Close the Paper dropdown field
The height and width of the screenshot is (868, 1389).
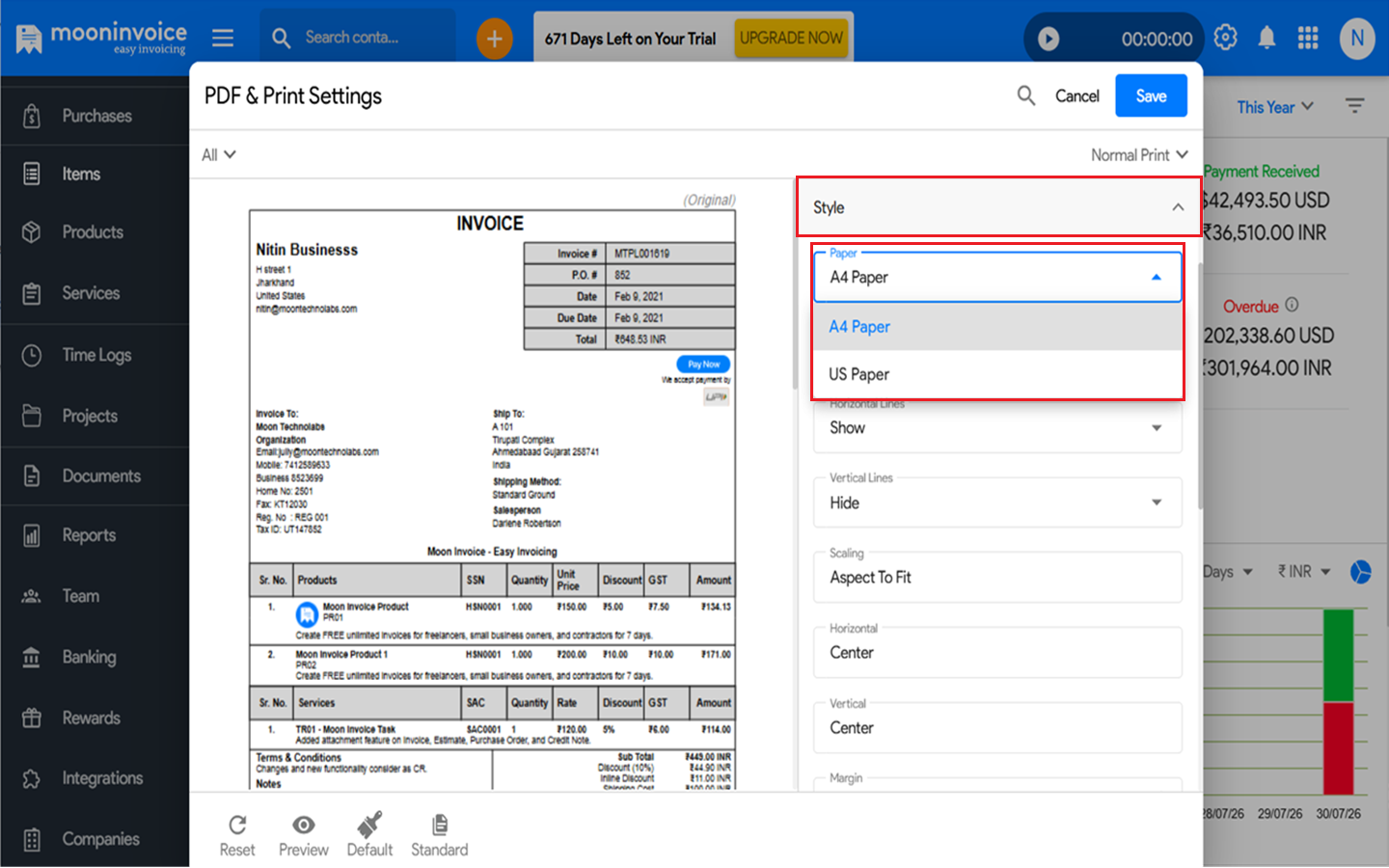click(x=997, y=278)
